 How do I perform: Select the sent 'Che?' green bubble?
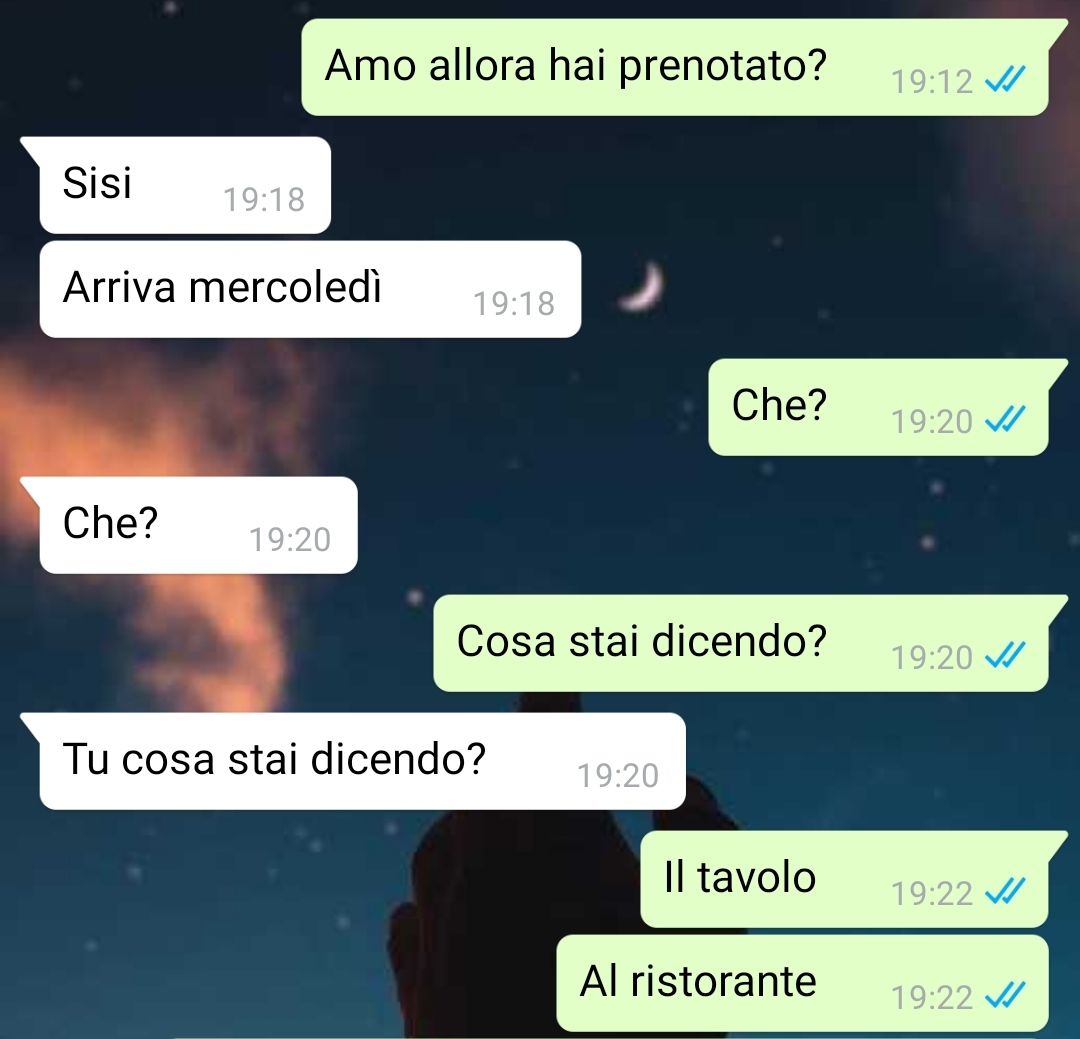(x=880, y=407)
